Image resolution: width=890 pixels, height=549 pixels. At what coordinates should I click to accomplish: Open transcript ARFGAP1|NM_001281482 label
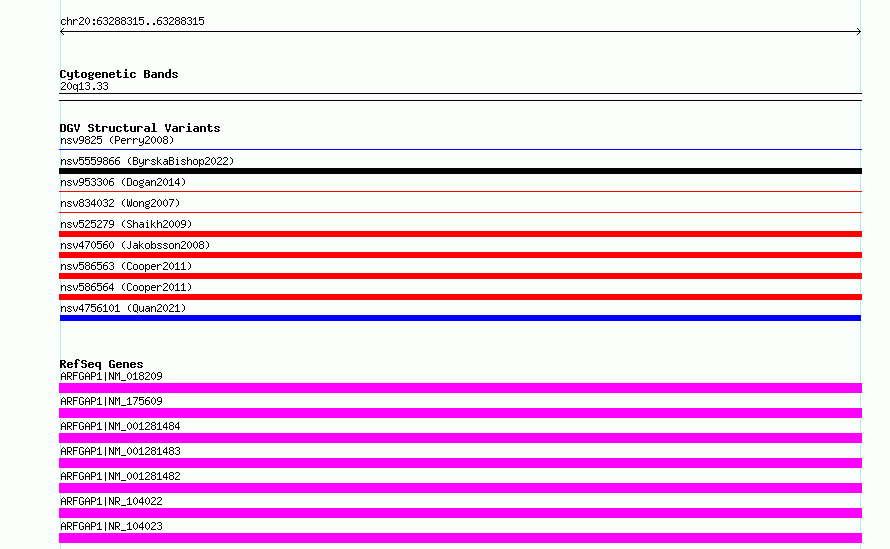tap(120, 476)
